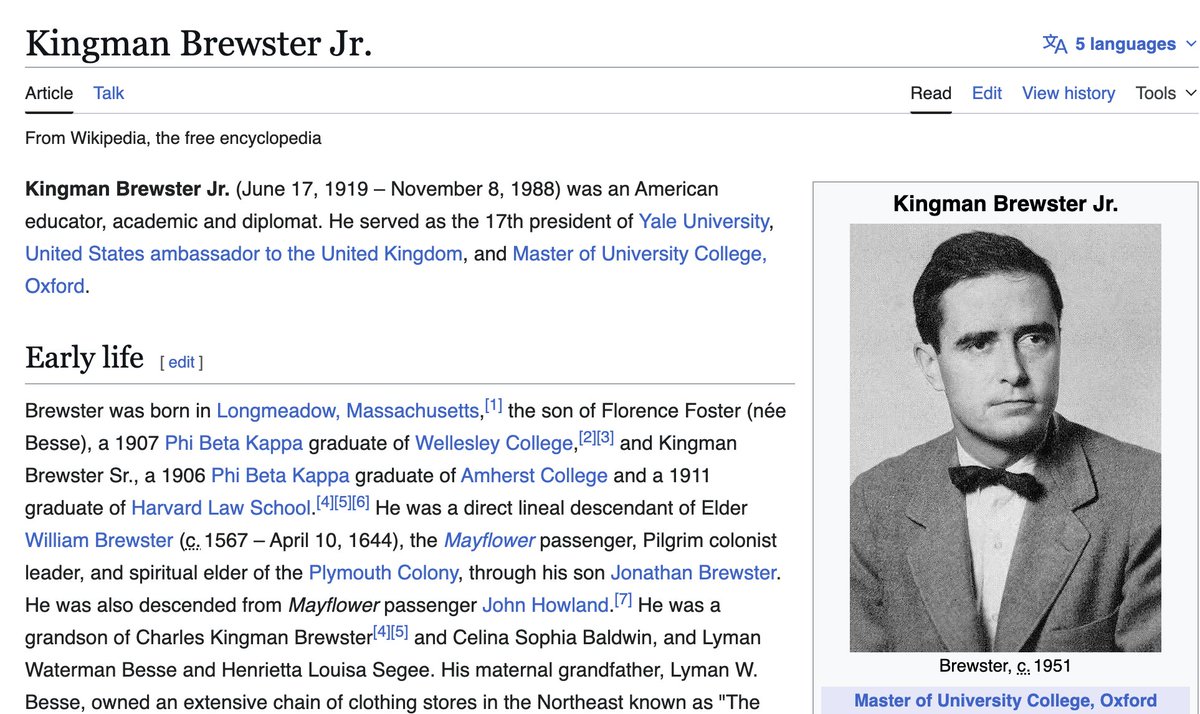Open the Edit tab
The width and height of the screenshot is (1200, 714).
coord(987,93)
